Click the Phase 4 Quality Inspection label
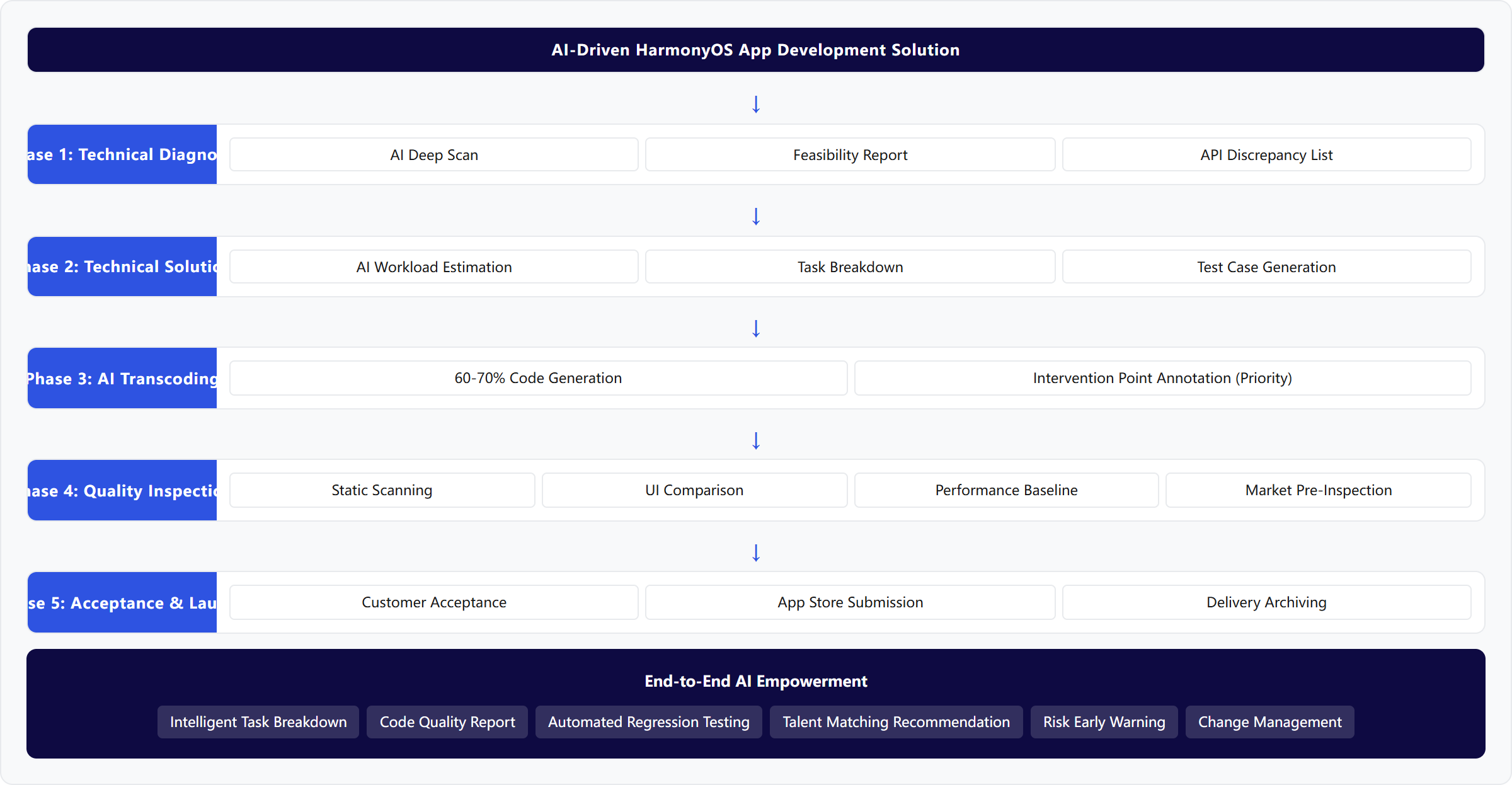Screen dimensions: 1512x785 pyautogui.click(x=122, y=490)
